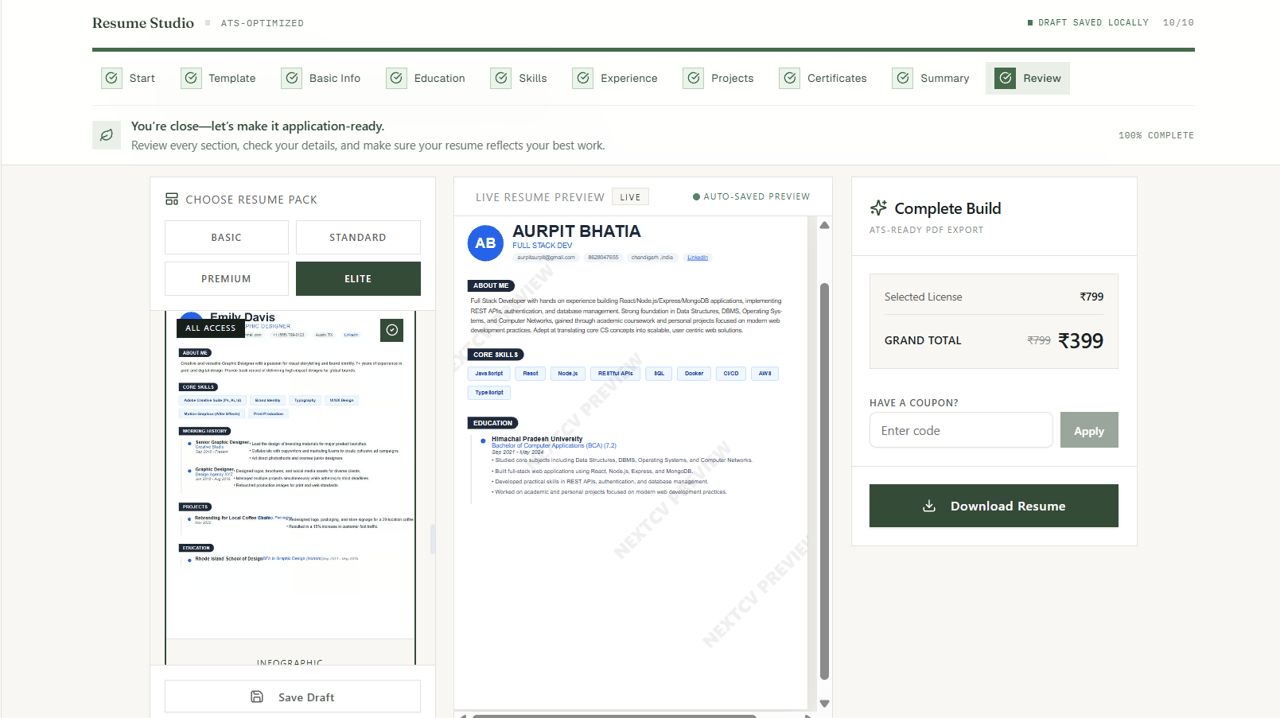Click the "100% COMPLETE" progress text
1280x718 pixels.
[1156, 135]
